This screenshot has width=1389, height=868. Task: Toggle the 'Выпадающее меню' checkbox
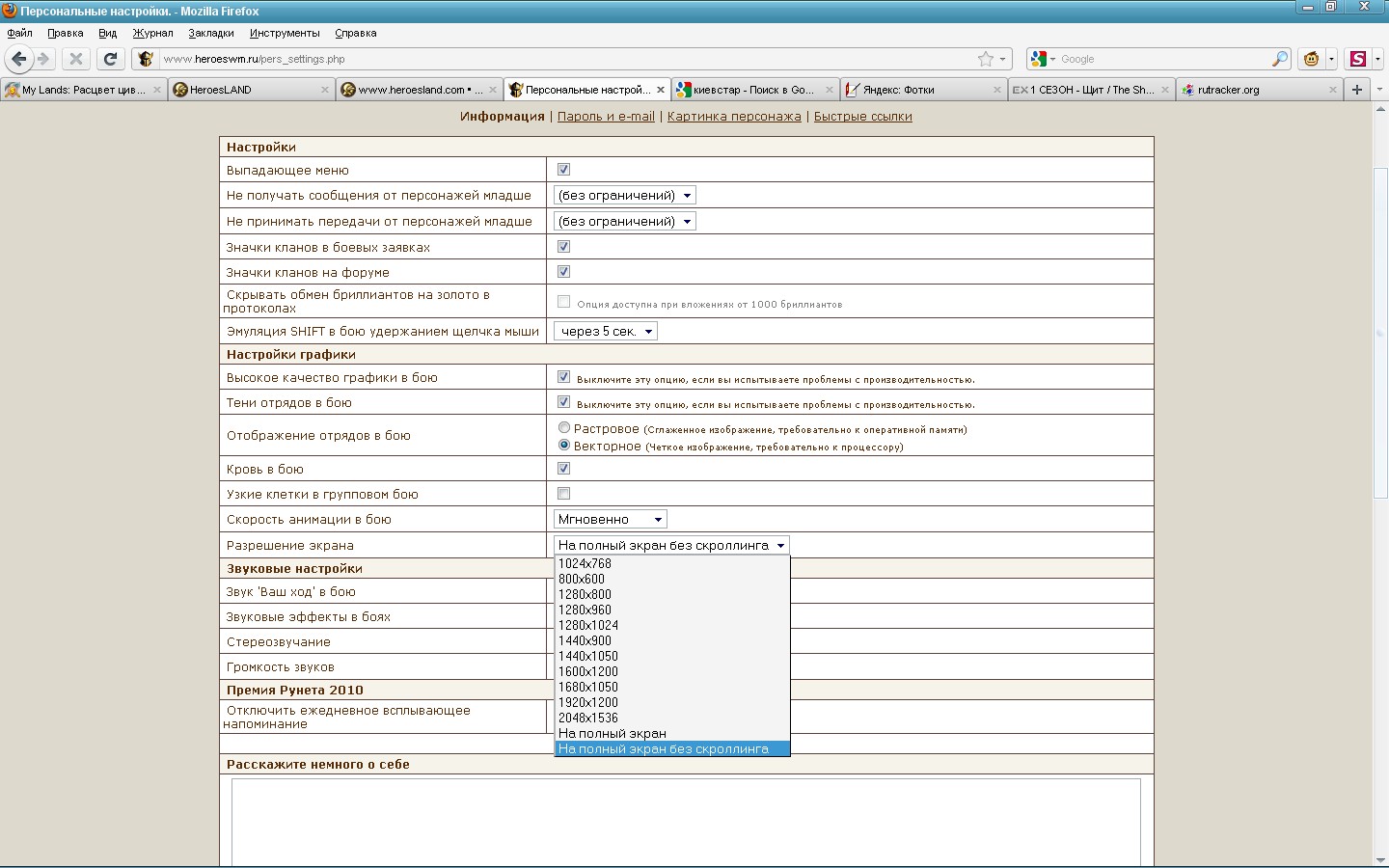coord(564,170)
